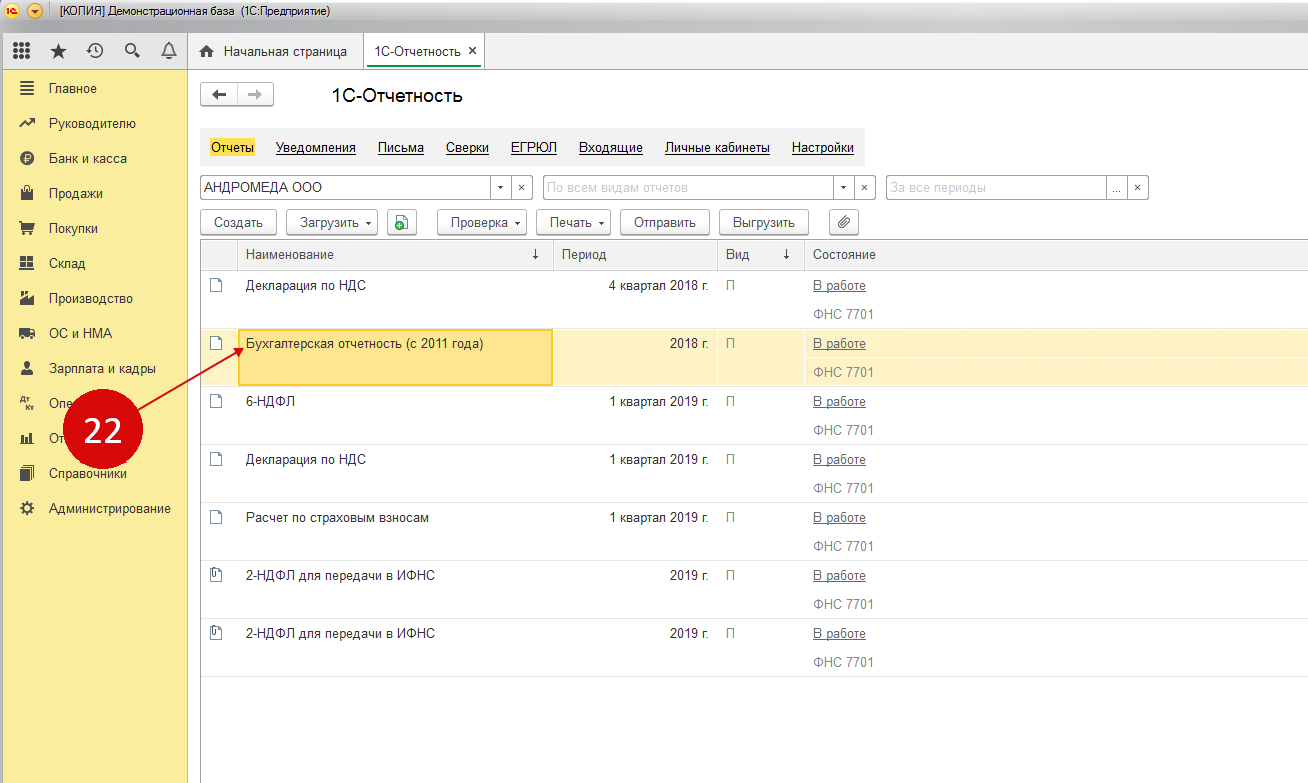This screenshot has width=1308, height=783.
Task: Select Расчет по страховым взносам row
Action: (x=754, y=532)
